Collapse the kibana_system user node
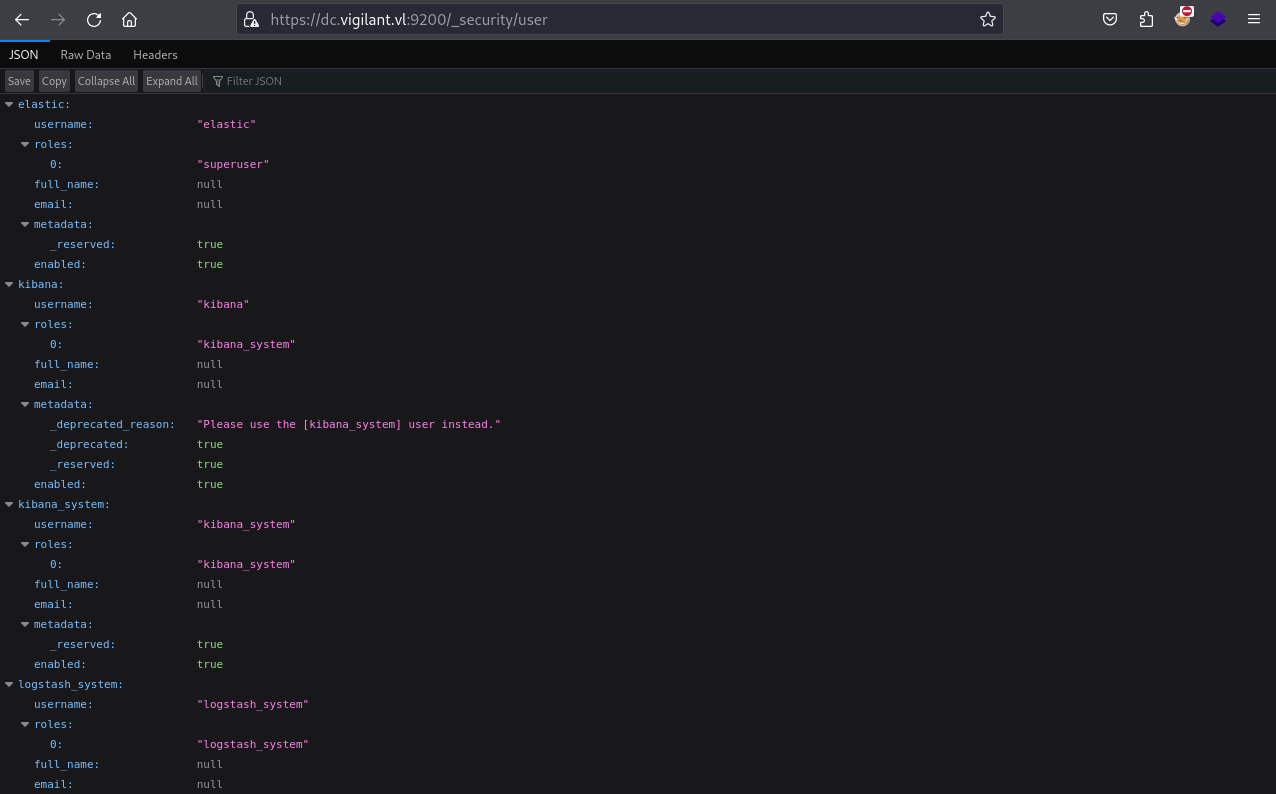 pyautogui.click(x=9, y=504)
